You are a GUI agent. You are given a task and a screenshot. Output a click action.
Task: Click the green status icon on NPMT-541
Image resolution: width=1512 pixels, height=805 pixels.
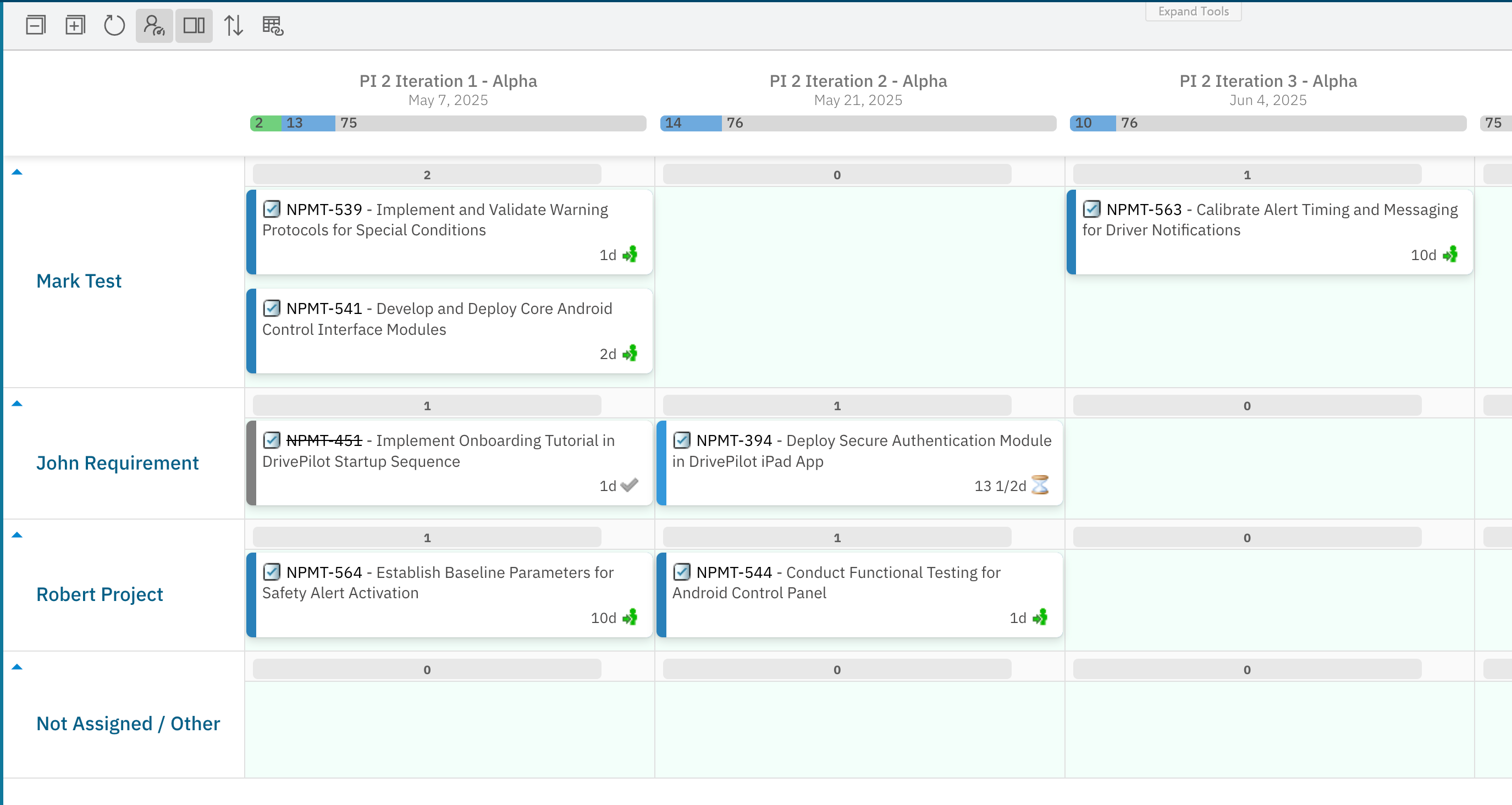[630, 354]
